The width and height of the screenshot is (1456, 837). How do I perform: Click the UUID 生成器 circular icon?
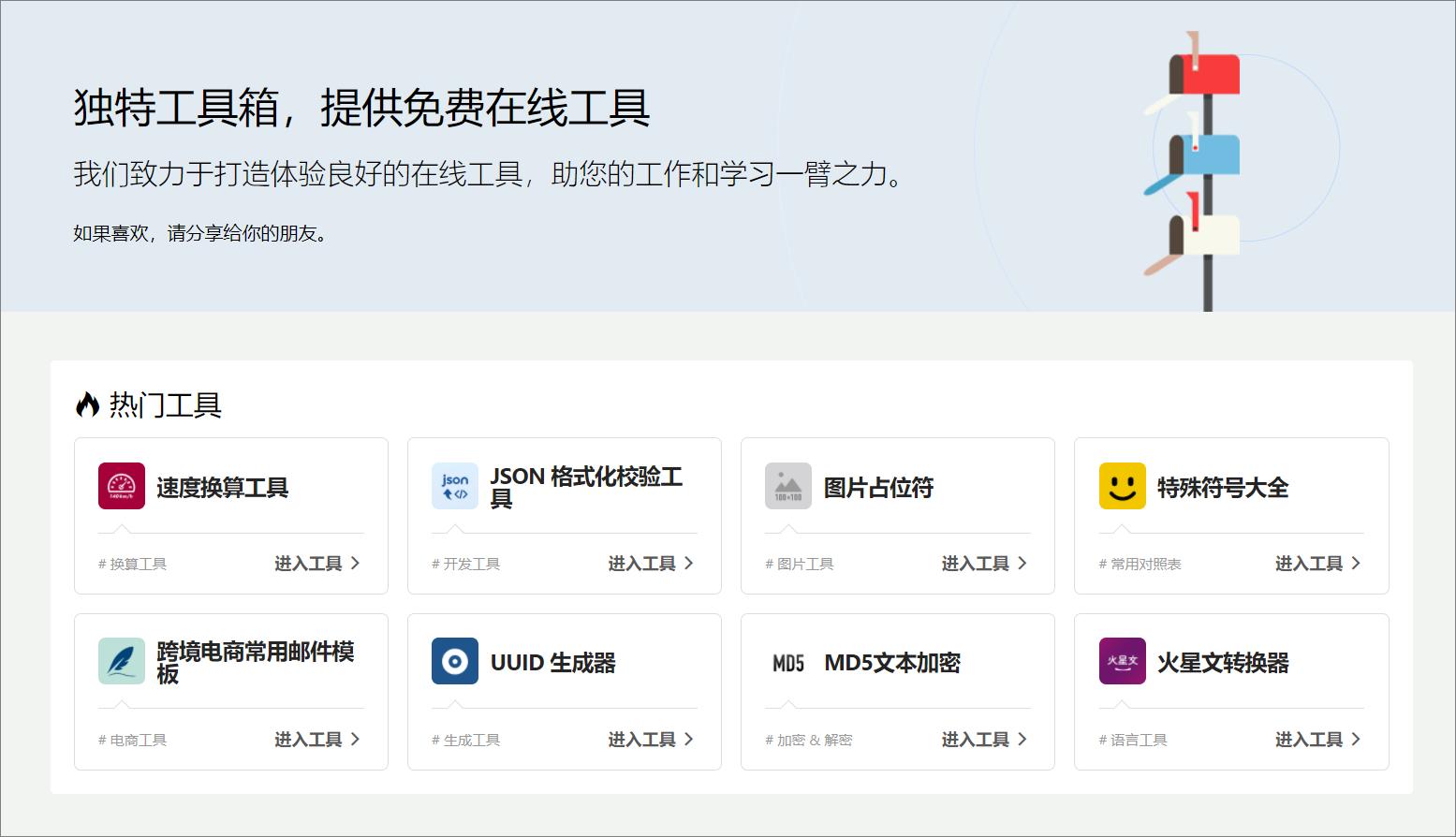[454, 662]
